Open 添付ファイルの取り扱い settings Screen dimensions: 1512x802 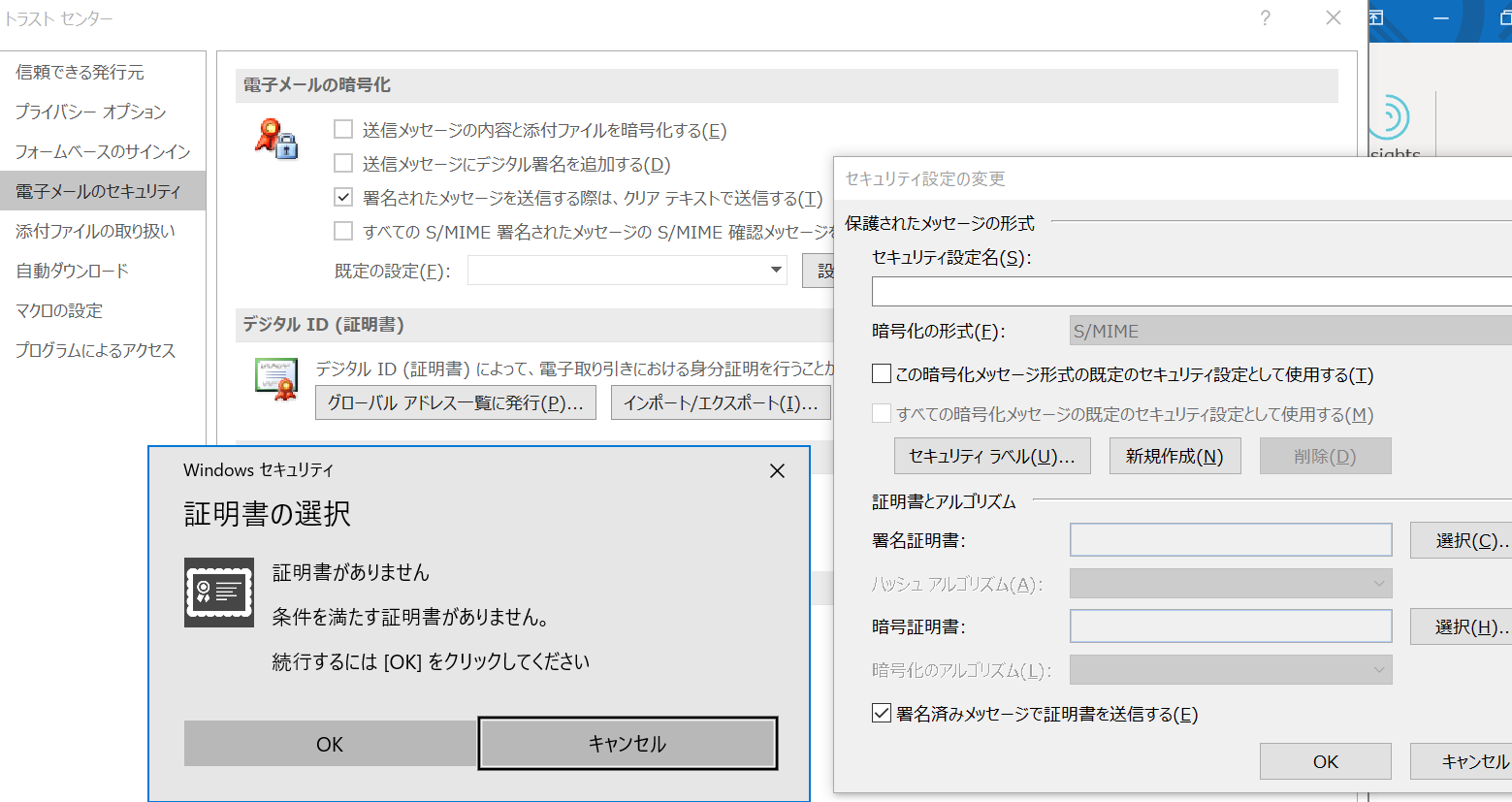103,231
